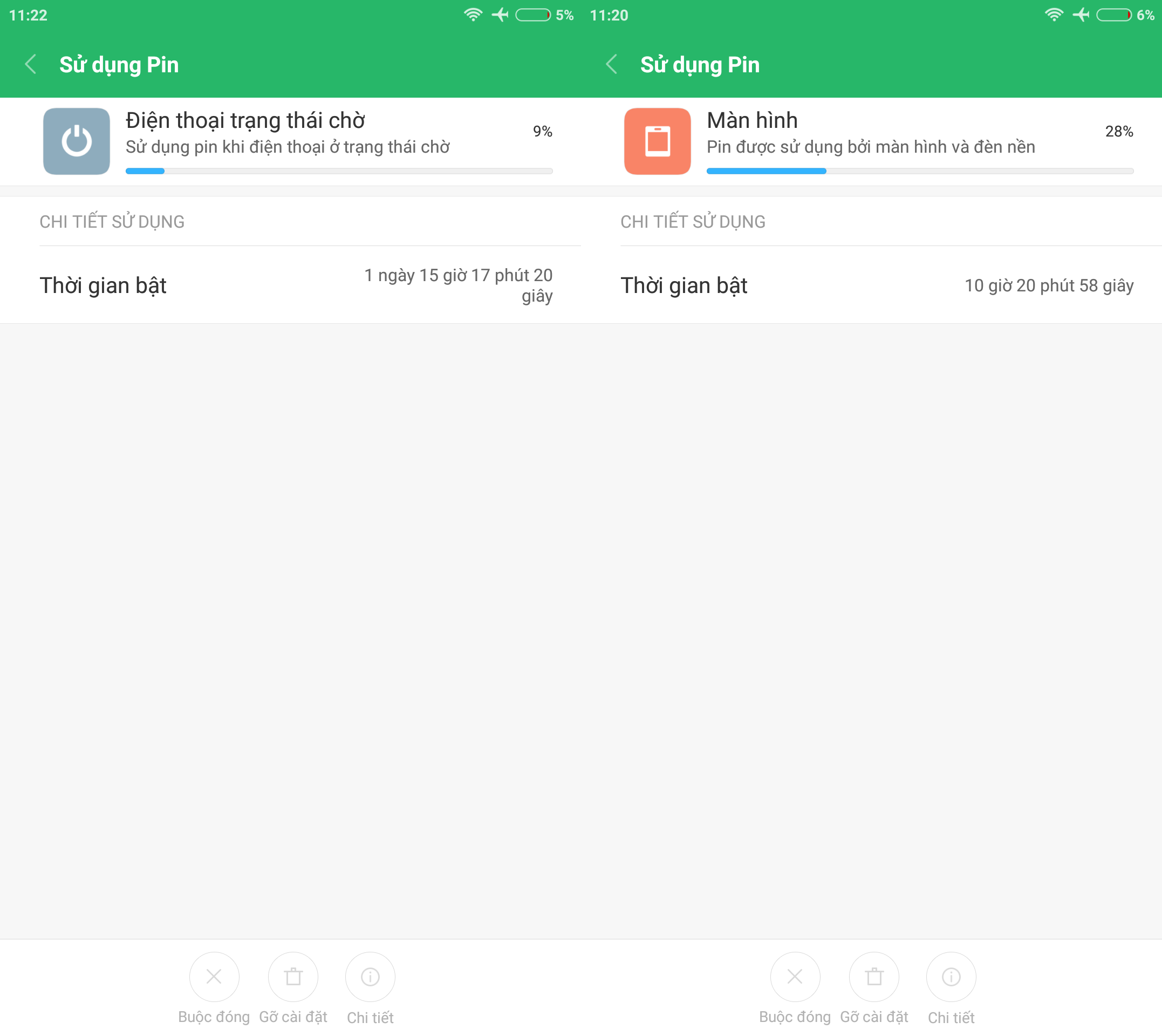Tap Buộc đóng X icon on right screen
Viewport: 1162px width, 1036px height.
click(x=795, y=977)
